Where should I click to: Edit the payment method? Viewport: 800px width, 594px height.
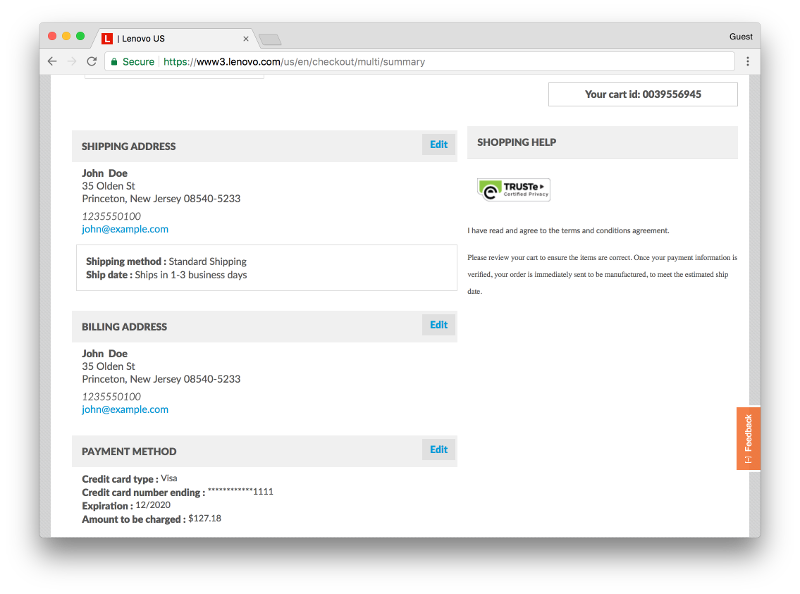point(439,449)
